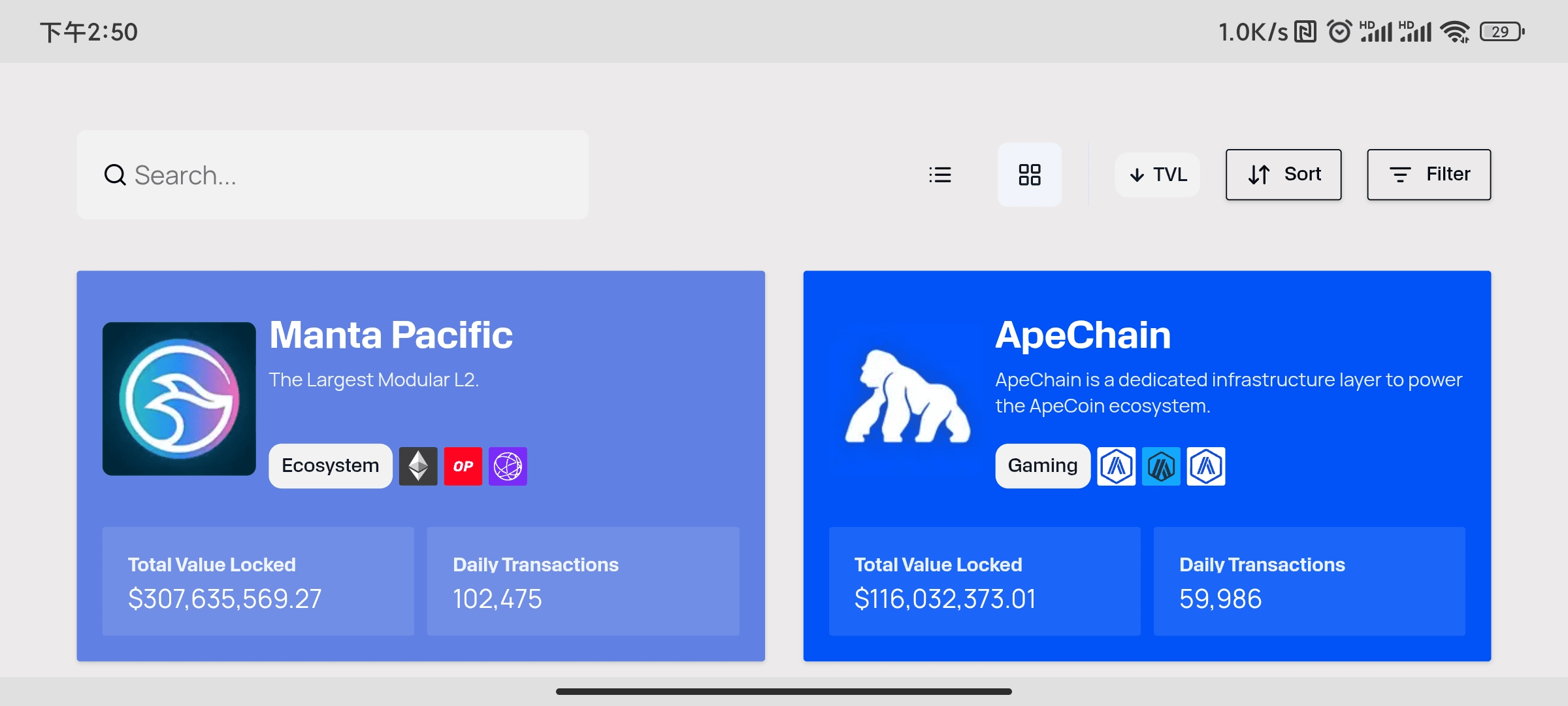Switch to list view layout
Screen dimensions: 1568x706
[x=939, y=175]
